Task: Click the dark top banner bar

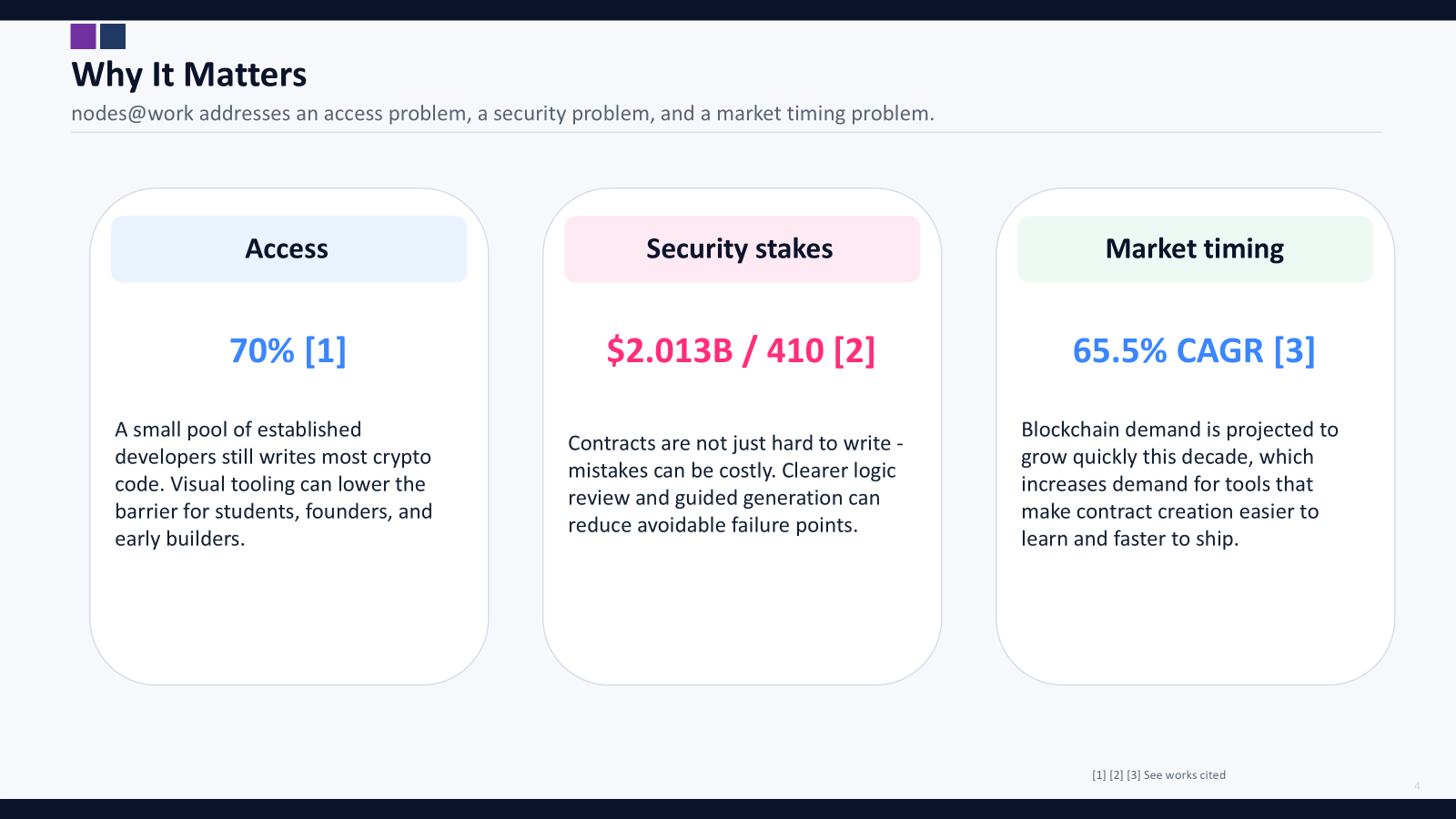Action: click(728, 10)
